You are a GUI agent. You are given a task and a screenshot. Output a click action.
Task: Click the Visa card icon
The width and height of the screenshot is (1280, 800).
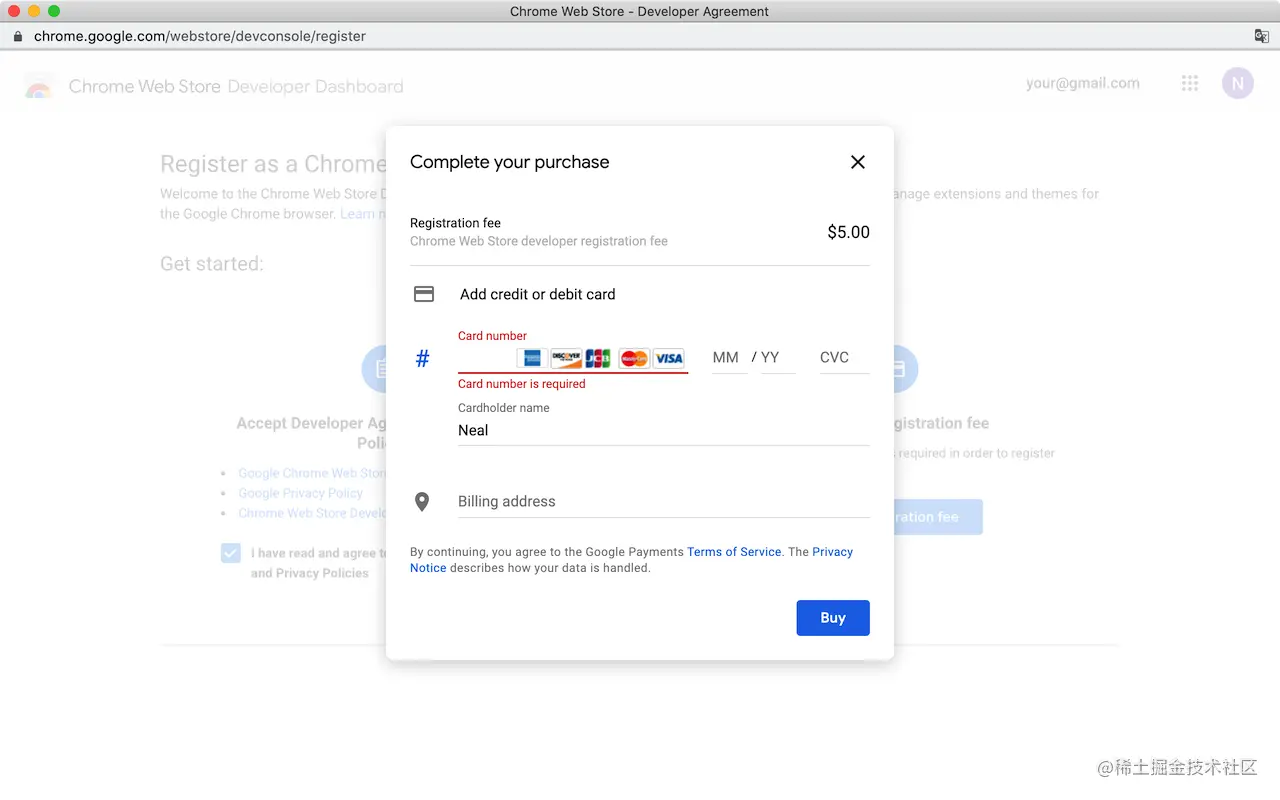669,358
